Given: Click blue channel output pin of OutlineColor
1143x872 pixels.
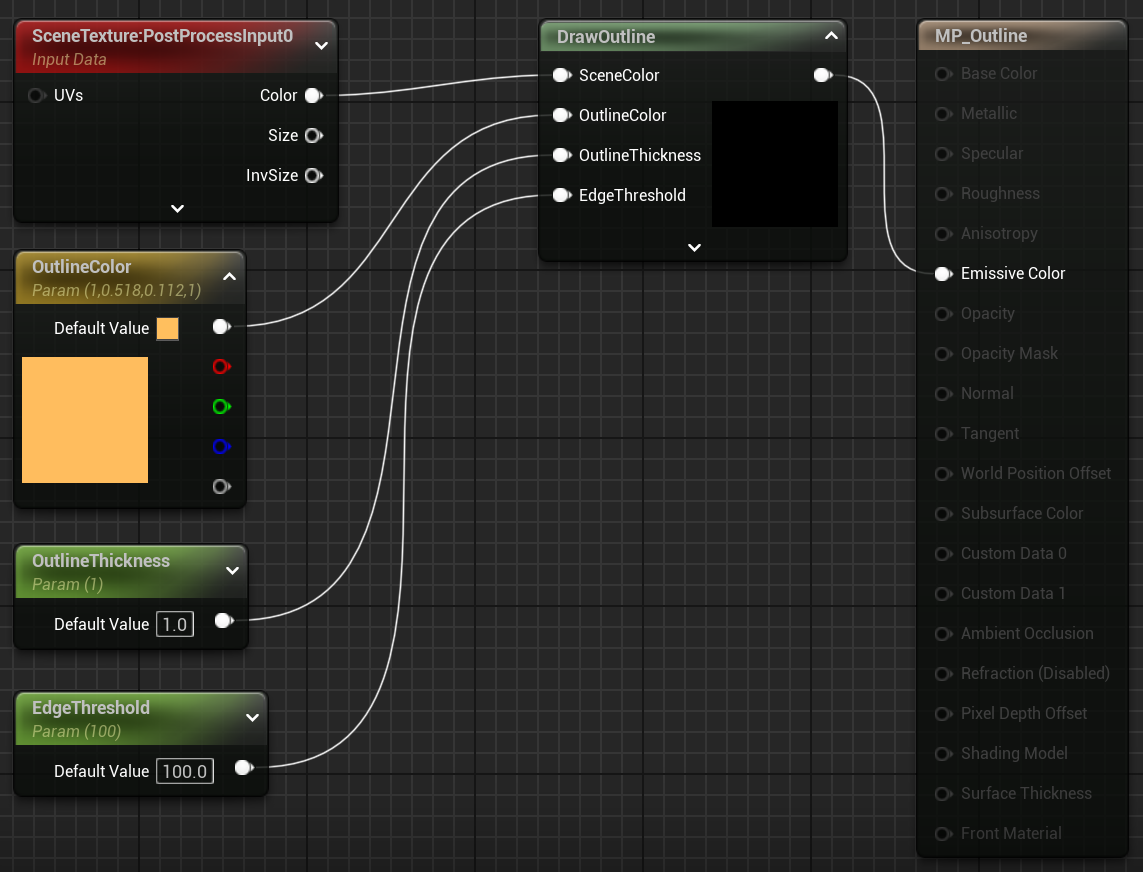Looking at the screenshot, I should click(x=221, y=447).
